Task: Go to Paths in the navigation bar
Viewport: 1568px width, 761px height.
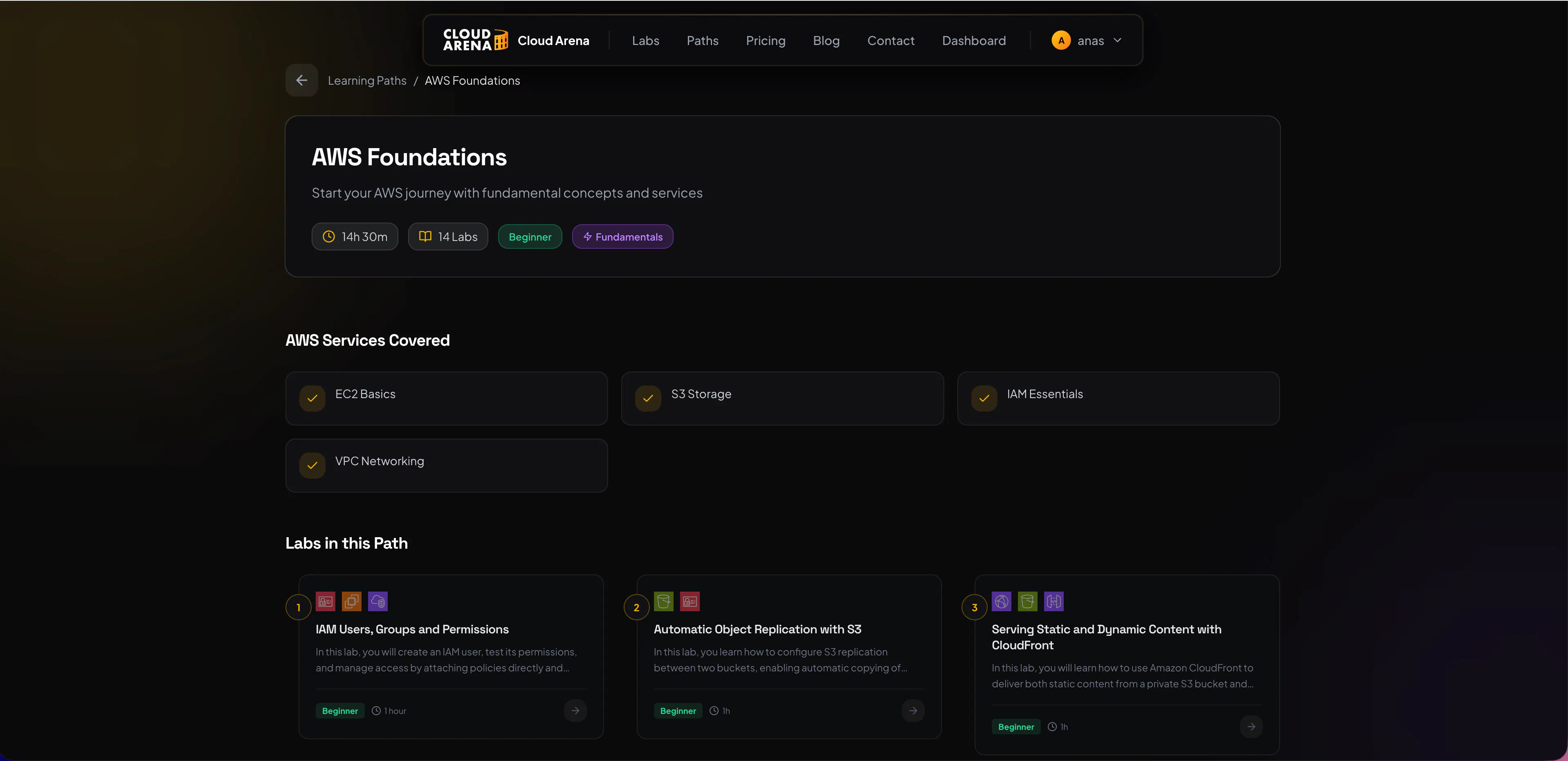Action: click(703, 40)
